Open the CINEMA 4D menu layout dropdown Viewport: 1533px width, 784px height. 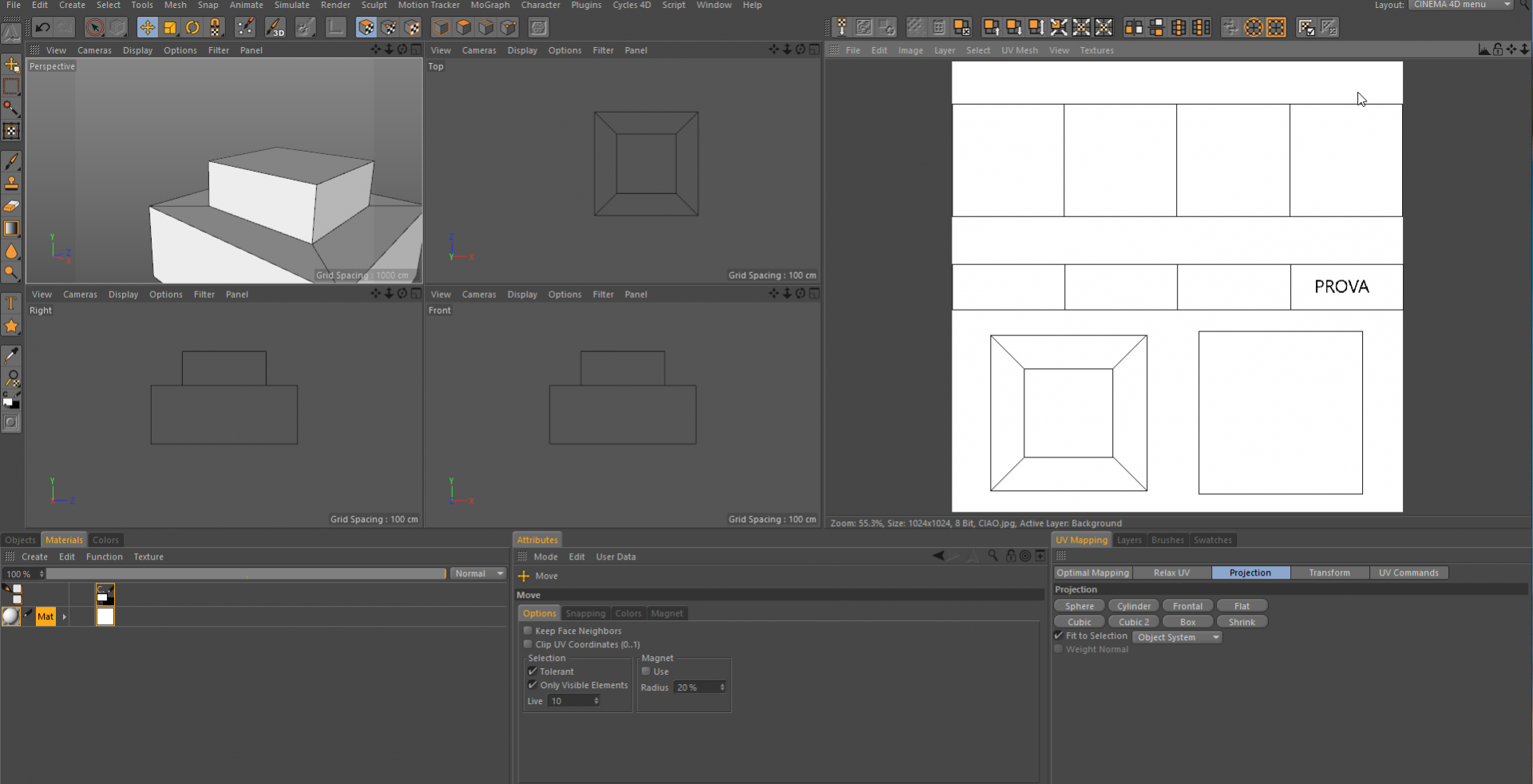pos(1461,5)
